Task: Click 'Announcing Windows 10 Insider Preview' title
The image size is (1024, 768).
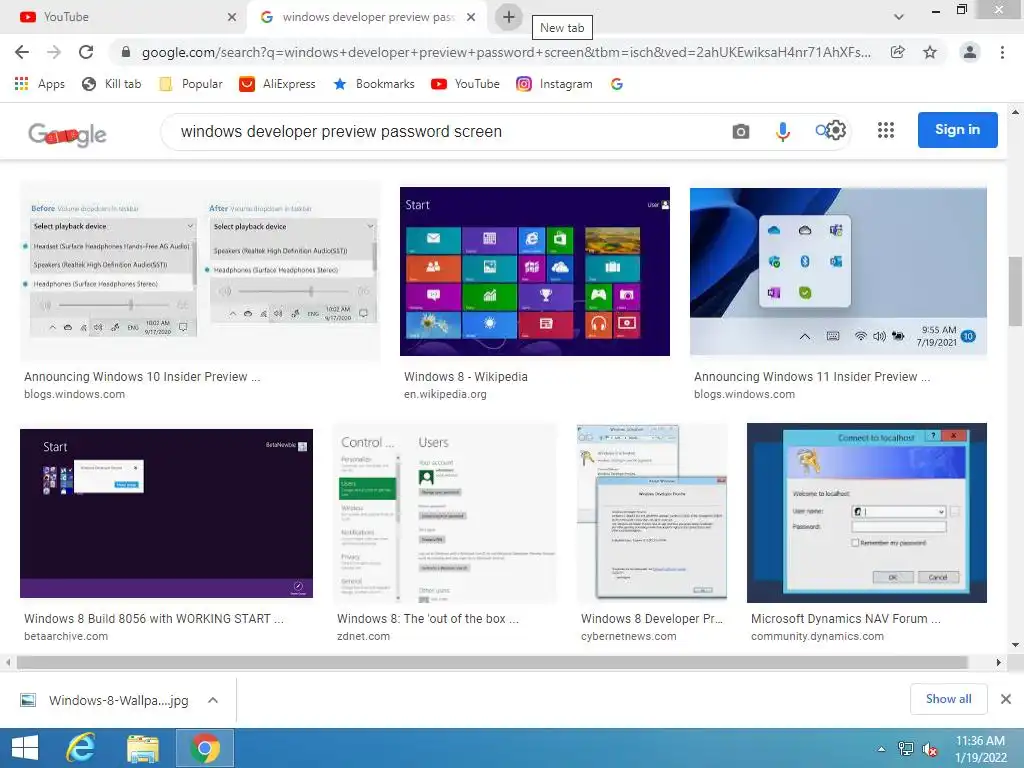Action: point(142,377)
